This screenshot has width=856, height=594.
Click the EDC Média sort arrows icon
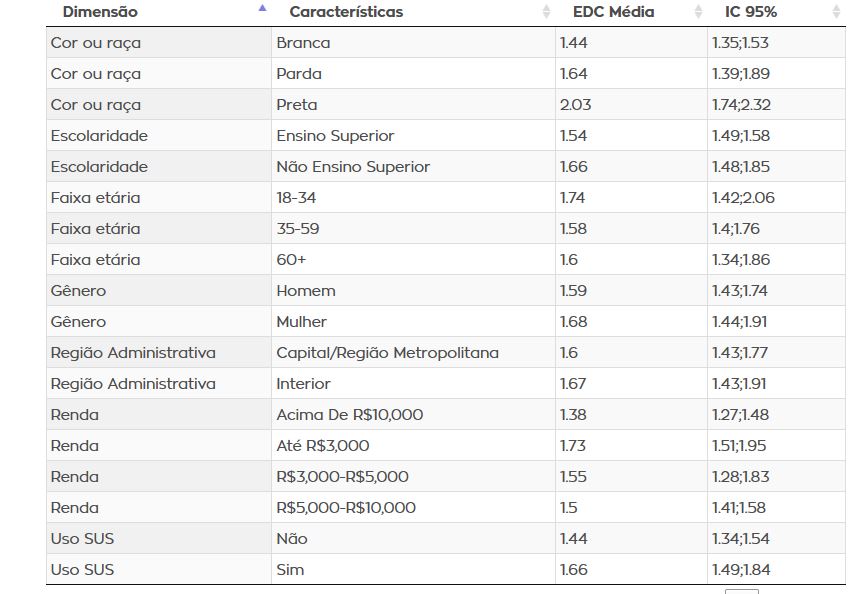pyautogui.click(x=698, y=12)
